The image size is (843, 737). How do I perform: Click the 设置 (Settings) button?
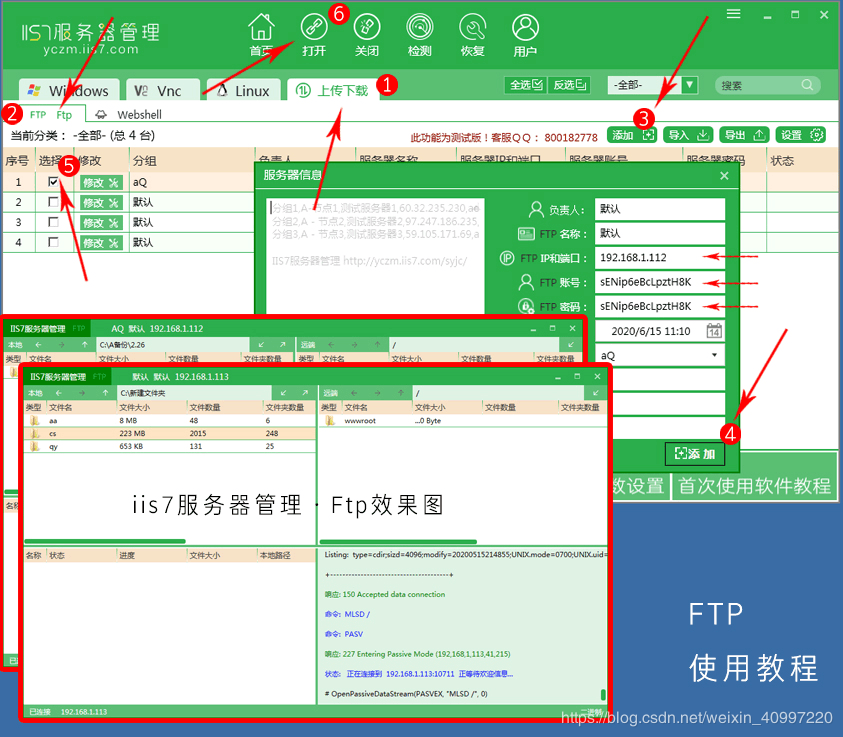click(801, 135)
